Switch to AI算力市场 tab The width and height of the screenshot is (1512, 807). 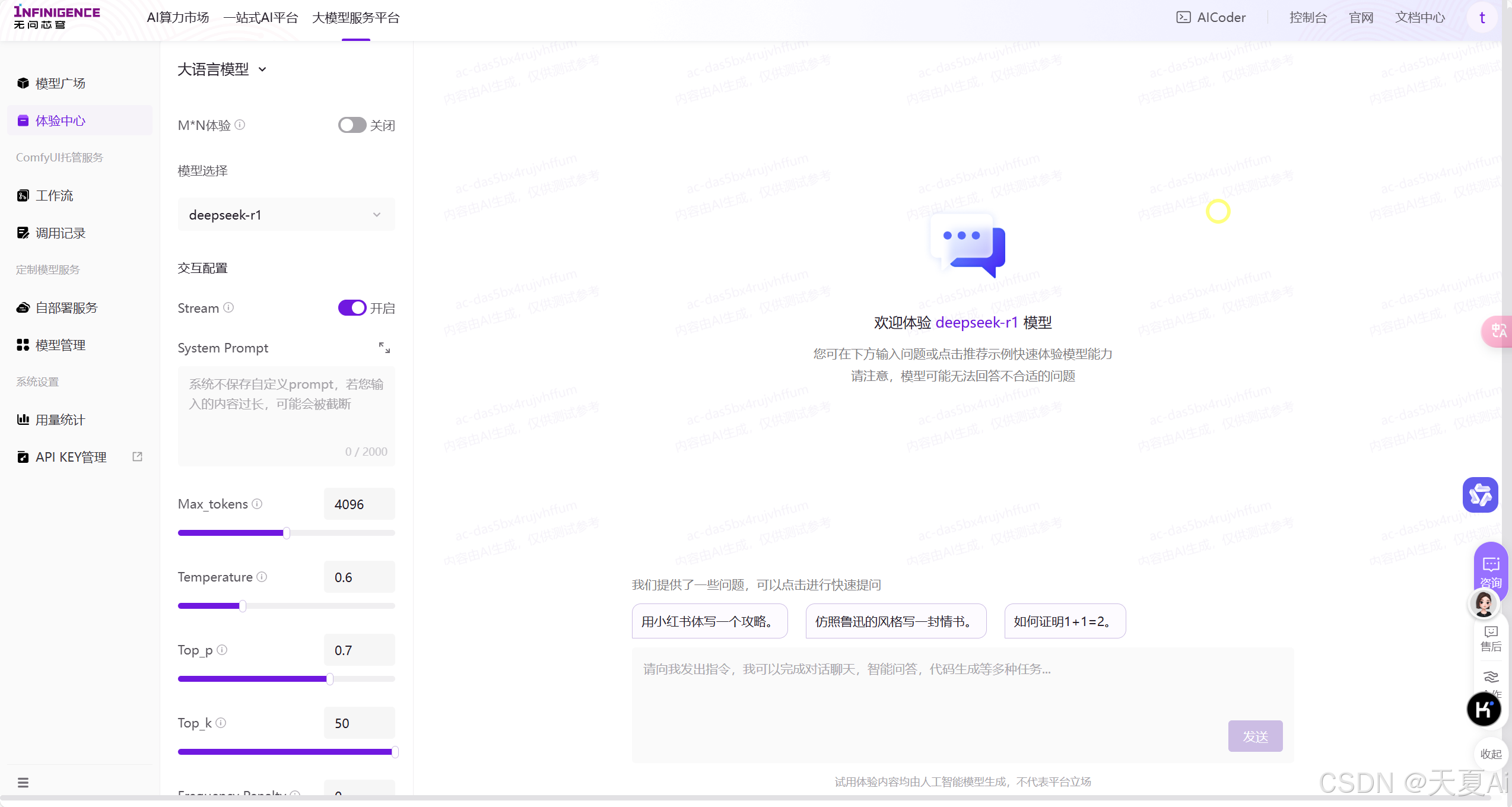click(178, 18)
